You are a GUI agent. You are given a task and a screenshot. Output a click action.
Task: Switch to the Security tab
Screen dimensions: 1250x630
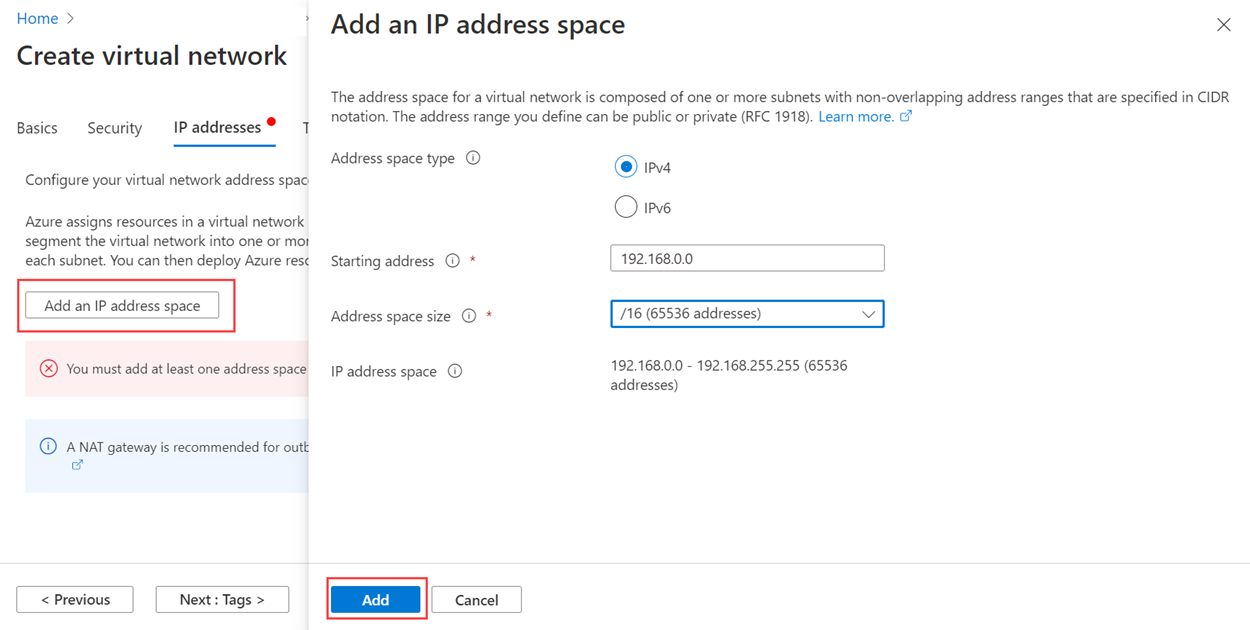pyautogui.click(x=115, y=128)
